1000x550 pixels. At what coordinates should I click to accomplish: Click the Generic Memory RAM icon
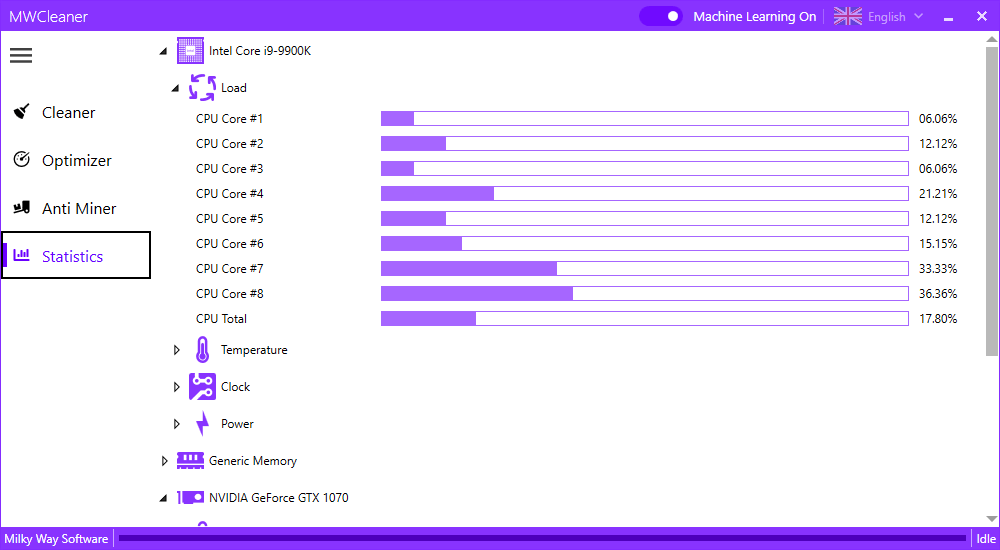(x=190, y=461)
